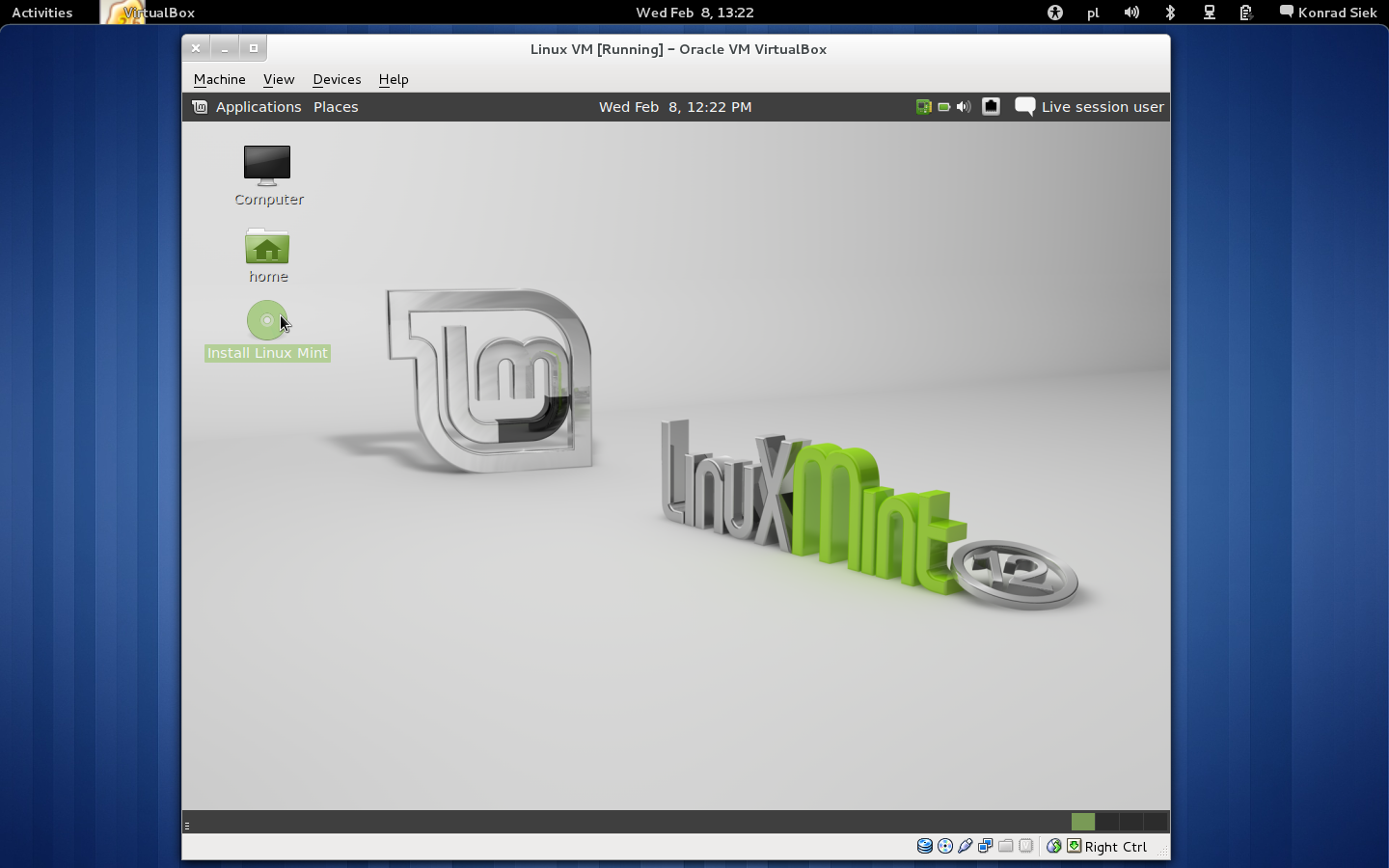Viewport: 1389px width, 868px height.
Task: Click the Right Ctrl host key label
Action: [1116, 847]
